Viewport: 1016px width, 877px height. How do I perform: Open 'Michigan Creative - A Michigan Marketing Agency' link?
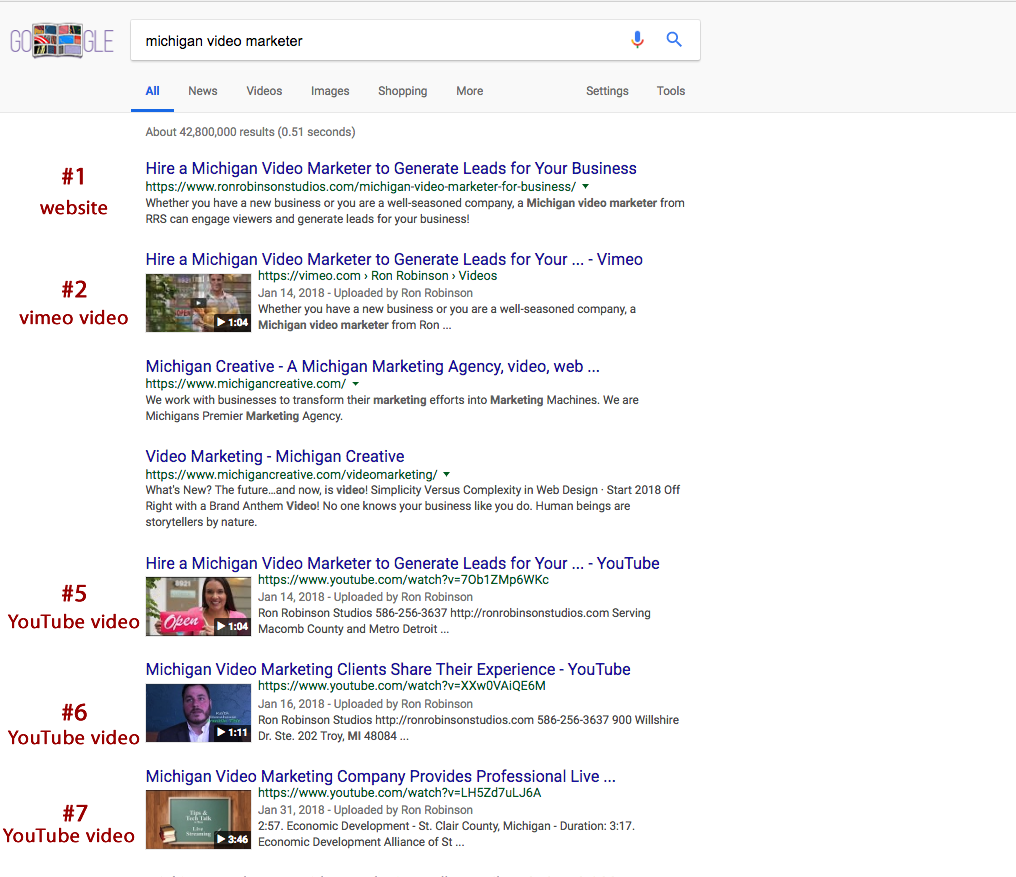pos(373,366)
